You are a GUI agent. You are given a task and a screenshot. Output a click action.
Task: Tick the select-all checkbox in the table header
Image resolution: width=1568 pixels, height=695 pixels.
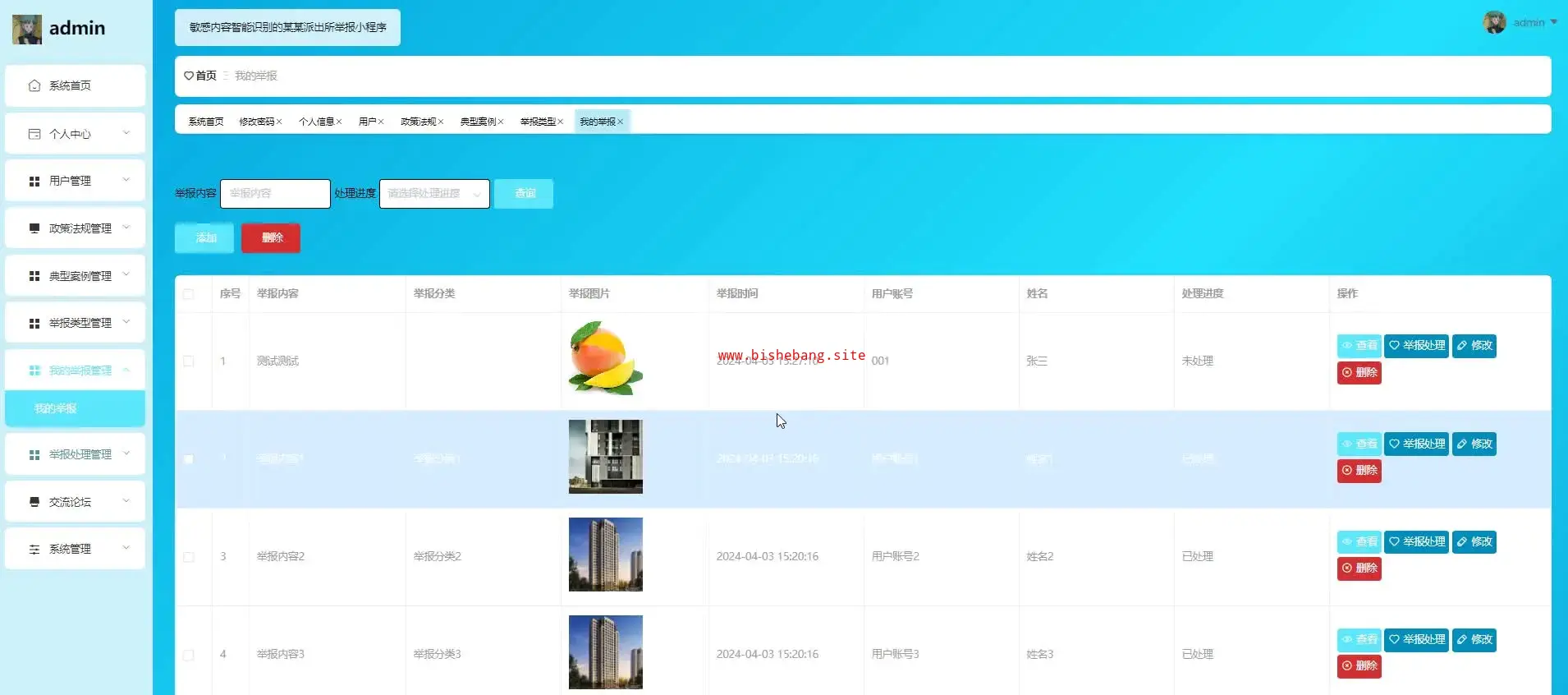click(x=189, y=294)
